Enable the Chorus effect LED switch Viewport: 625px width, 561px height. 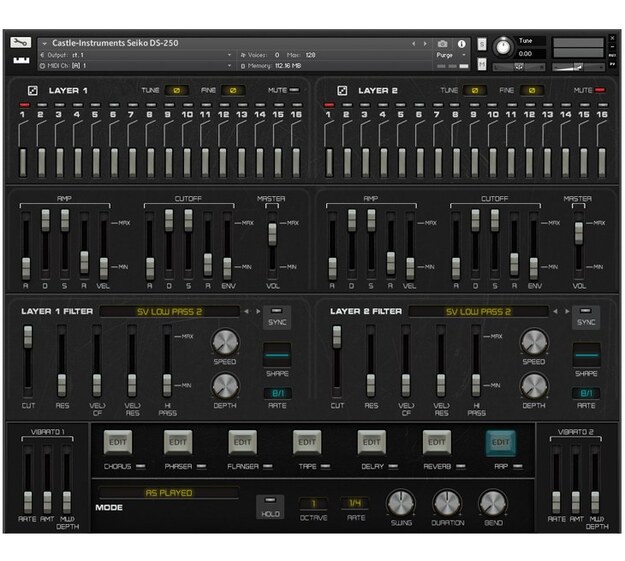(140, 466)
